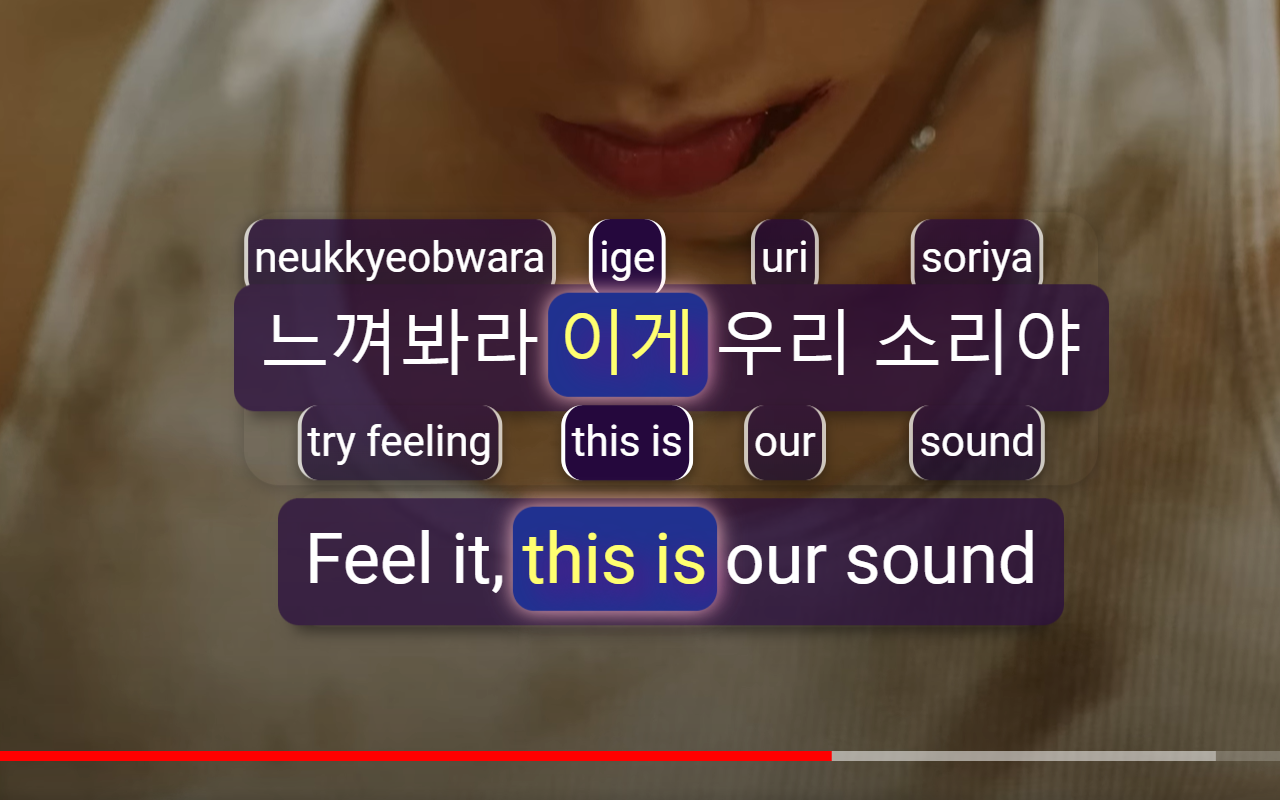1280x800 pixels.
Task: Select the Korean word 우리 in subtitle
Action: coord(783,344)
